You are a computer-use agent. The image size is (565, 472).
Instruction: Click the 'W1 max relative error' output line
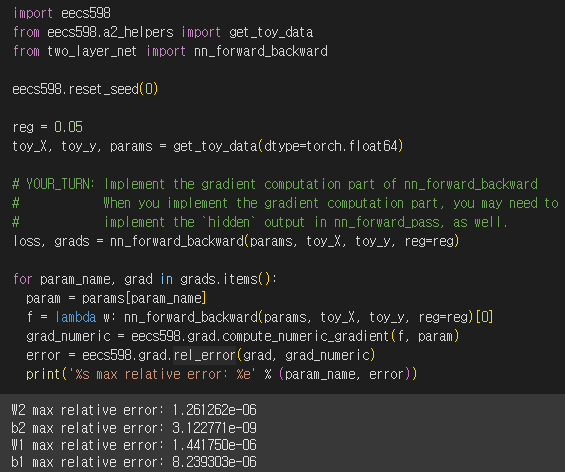(134, 445)
